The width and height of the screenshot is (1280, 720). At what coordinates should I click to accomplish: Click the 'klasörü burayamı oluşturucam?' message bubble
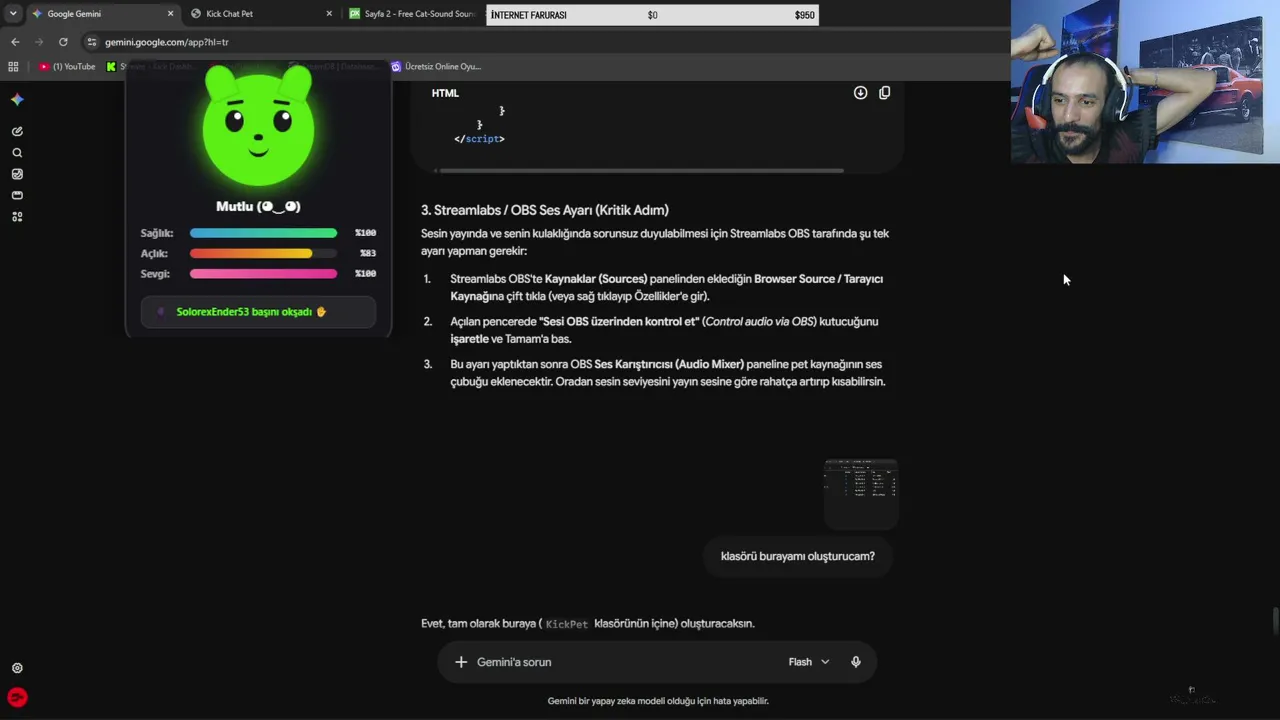pos(798,556)
